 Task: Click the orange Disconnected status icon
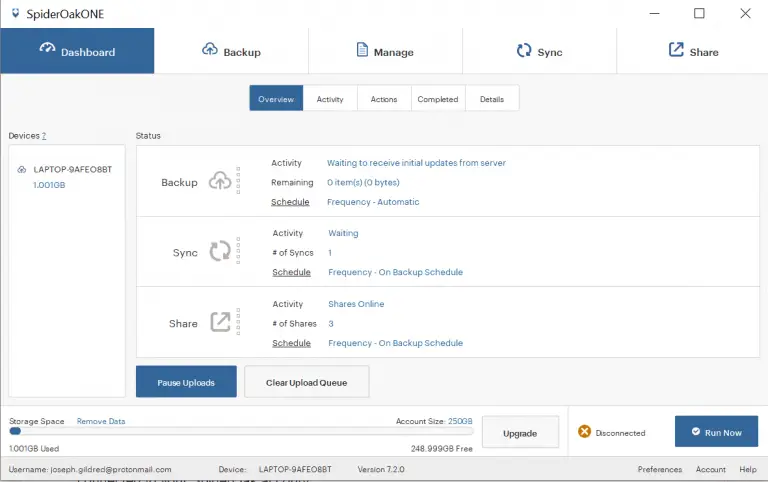point(584,431)
